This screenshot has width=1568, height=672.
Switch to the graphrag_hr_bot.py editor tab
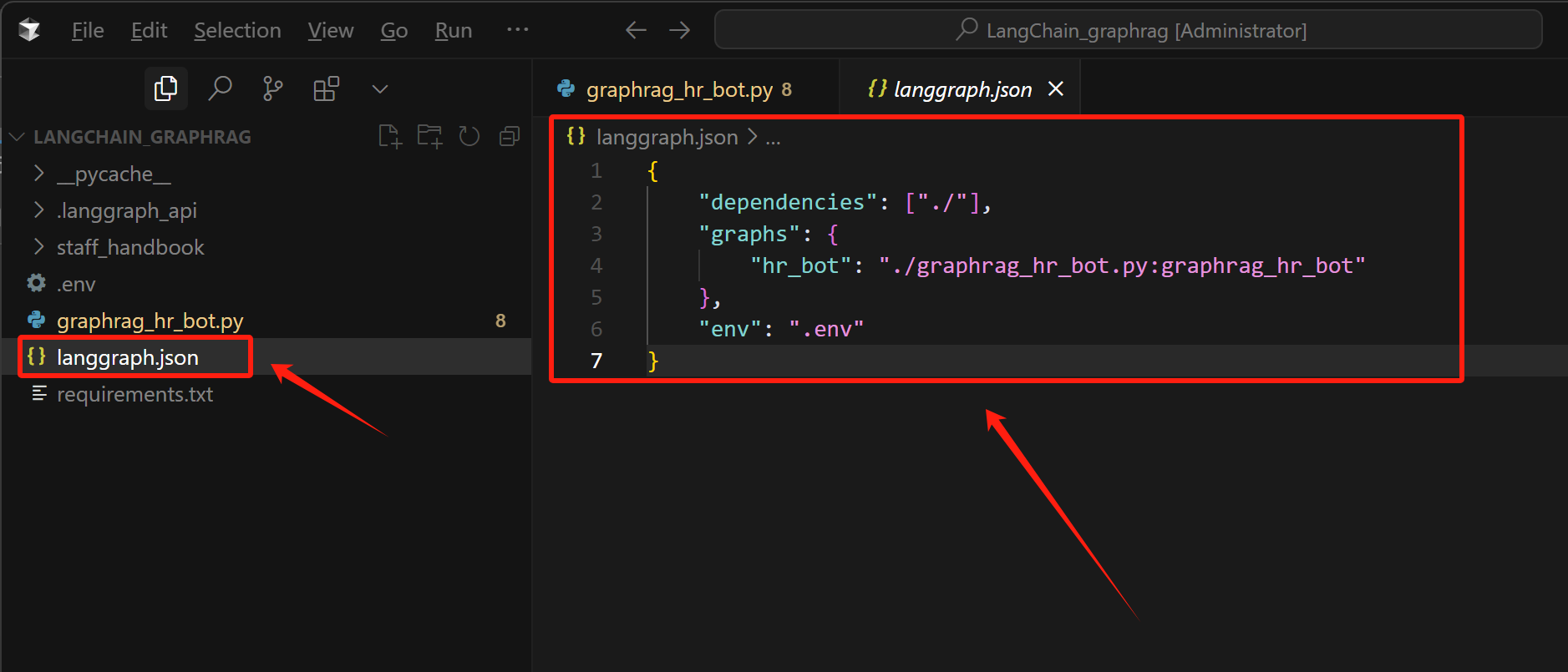(686, 89)
